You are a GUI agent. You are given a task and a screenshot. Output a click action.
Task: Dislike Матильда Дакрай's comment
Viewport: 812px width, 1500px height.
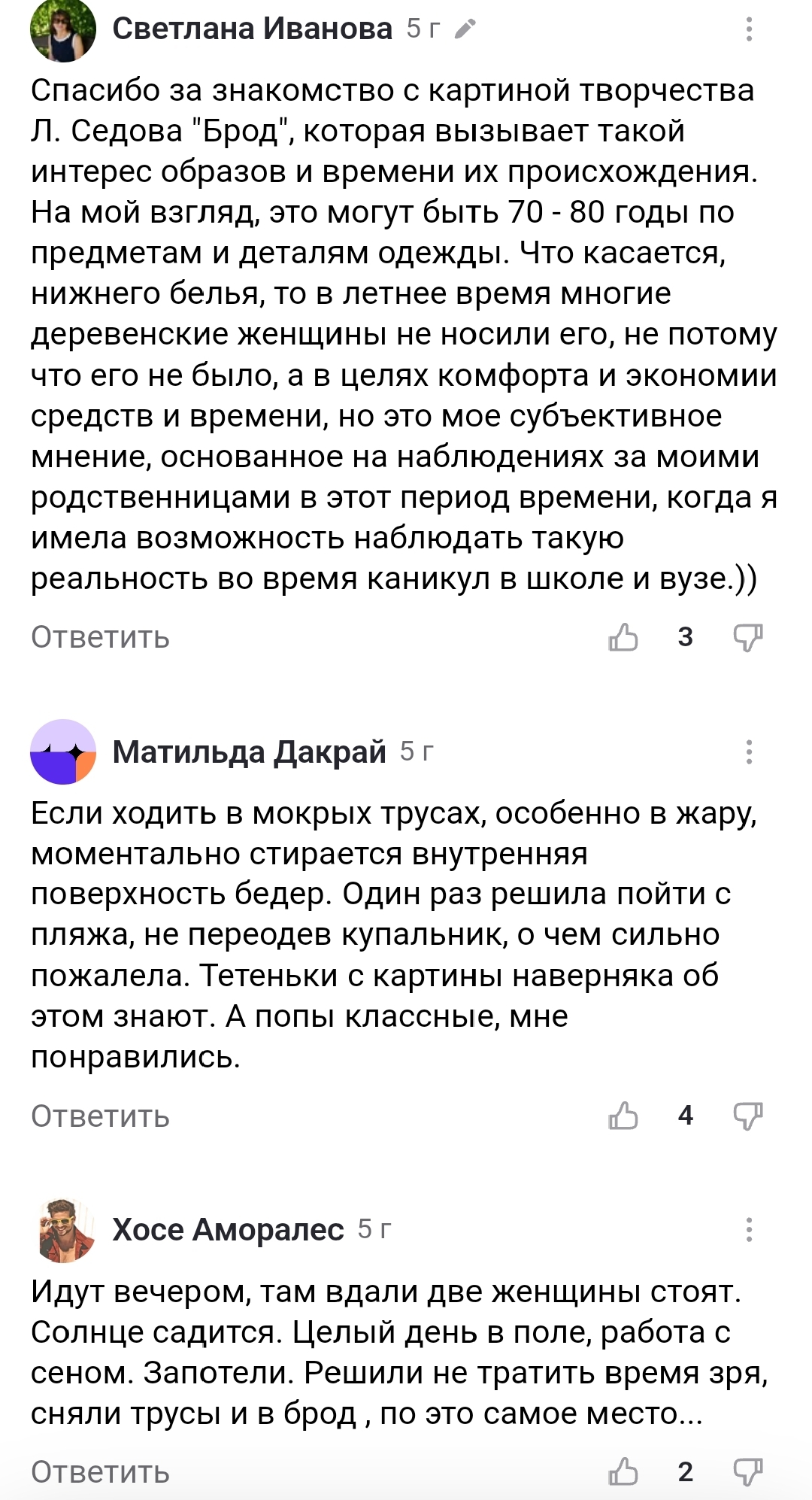[748, 1116]
